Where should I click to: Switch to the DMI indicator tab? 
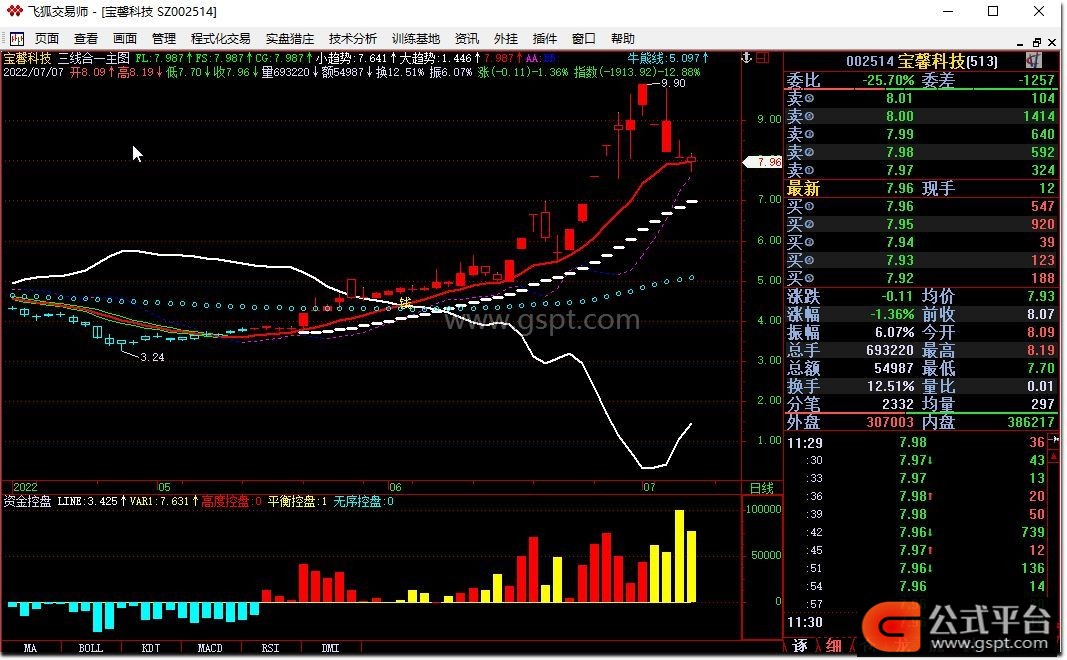click(330, 648)
